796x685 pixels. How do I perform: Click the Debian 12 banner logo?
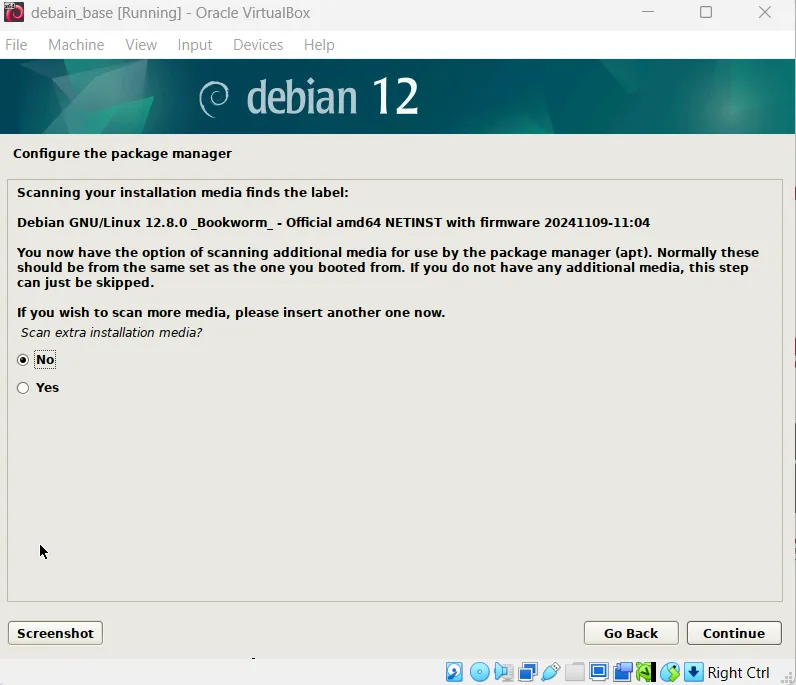[x=309, y=96]
